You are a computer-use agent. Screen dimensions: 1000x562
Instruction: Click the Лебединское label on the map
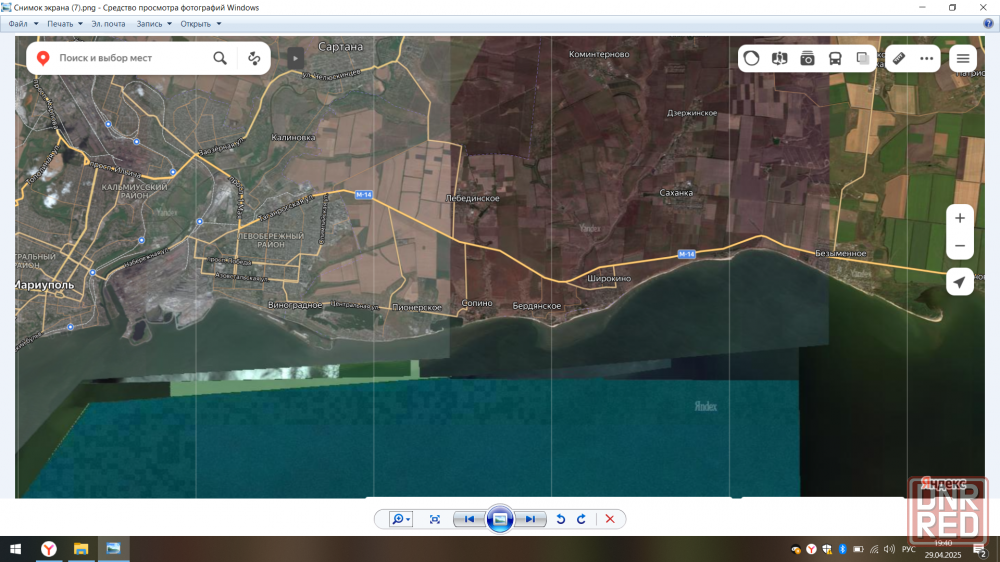(473, 198)
